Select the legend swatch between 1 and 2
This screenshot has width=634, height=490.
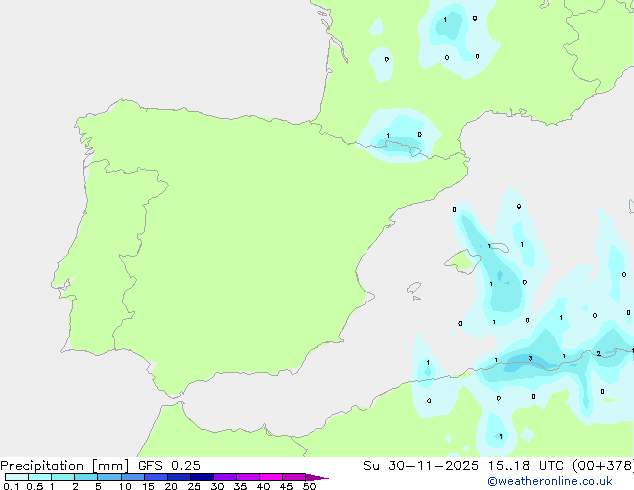pos(63,477)
